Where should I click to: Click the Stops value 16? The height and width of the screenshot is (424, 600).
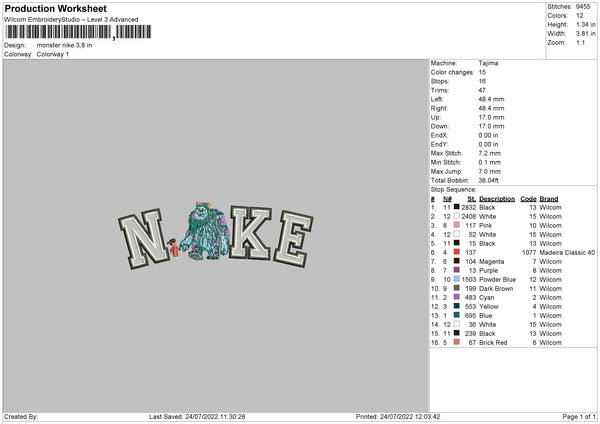pos(482,81)
